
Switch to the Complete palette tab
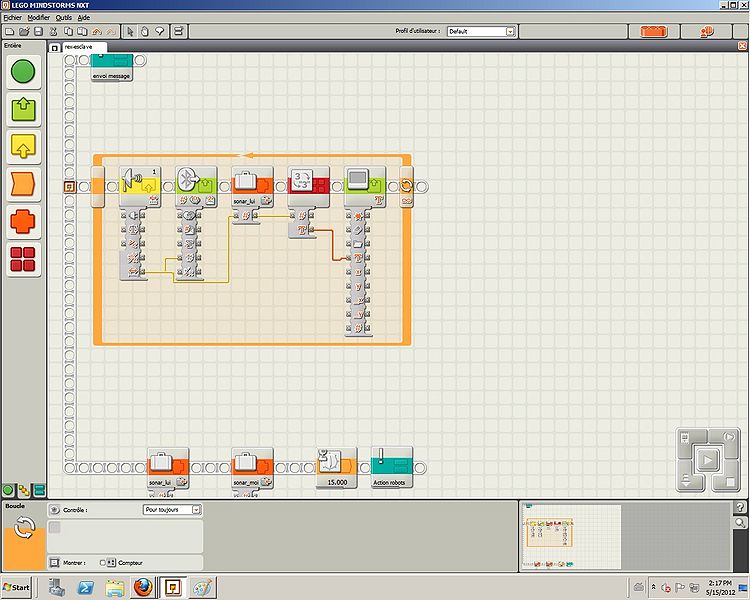(23, 490)
